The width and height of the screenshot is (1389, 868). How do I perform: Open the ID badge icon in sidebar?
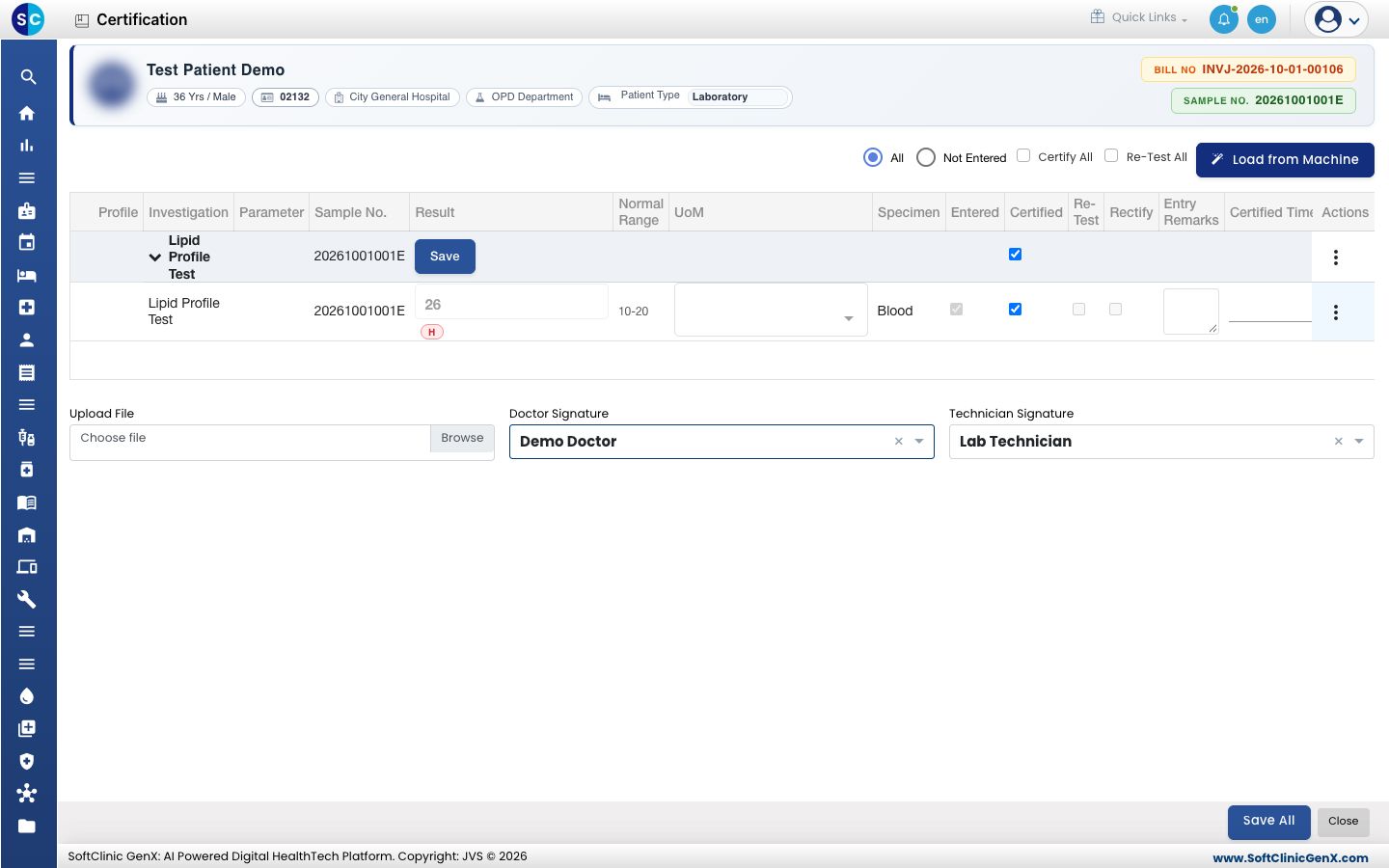coord(27,210)
